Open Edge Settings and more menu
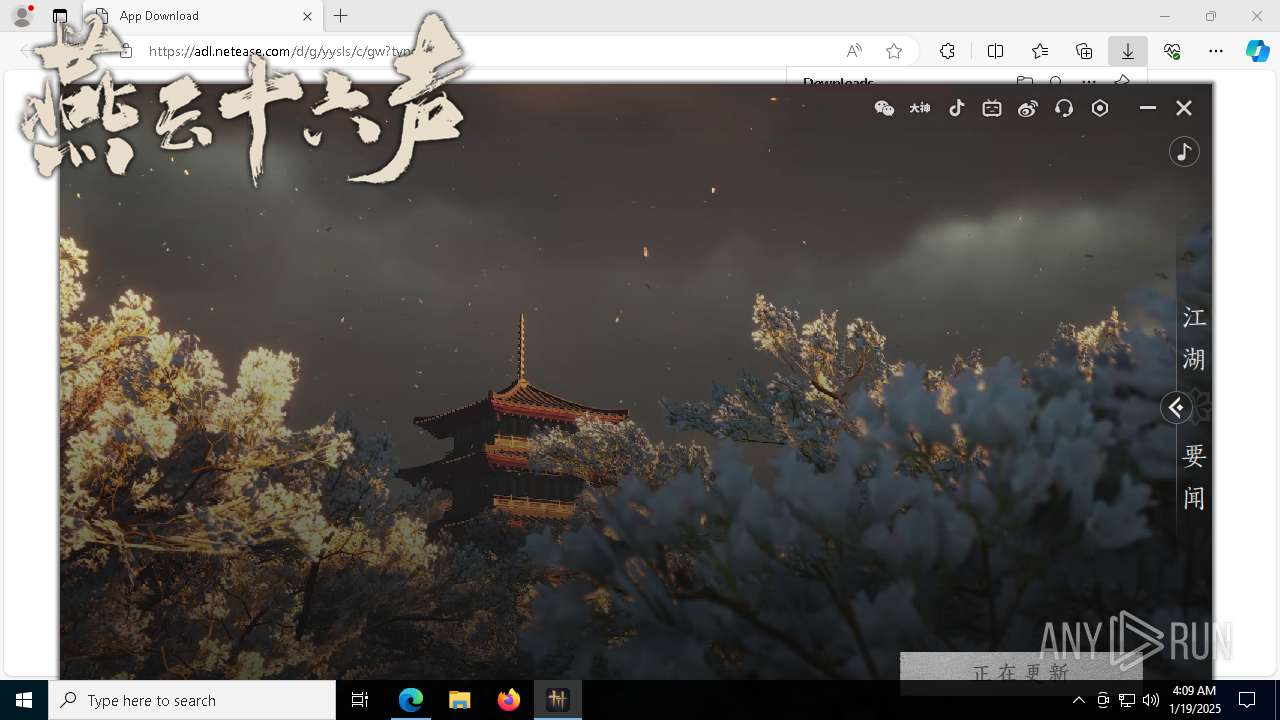Viewport: 1280px width, 720px height. (x=1216, y=51)
